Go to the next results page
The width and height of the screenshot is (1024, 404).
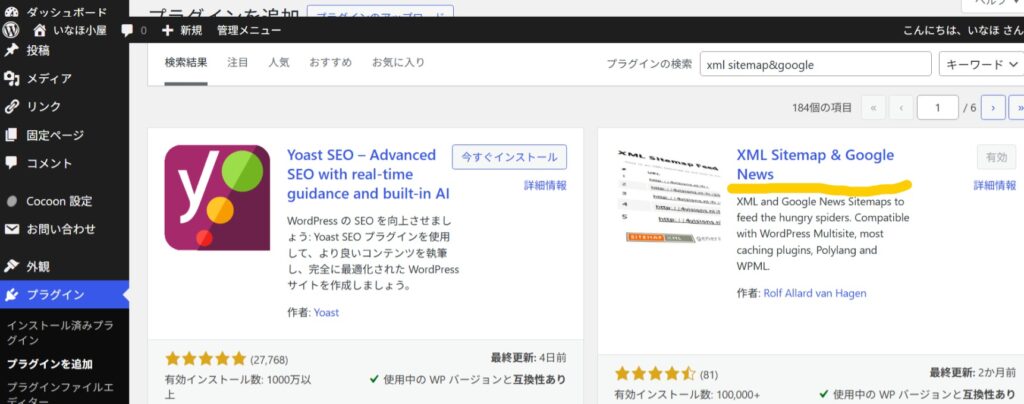(993, 108)
